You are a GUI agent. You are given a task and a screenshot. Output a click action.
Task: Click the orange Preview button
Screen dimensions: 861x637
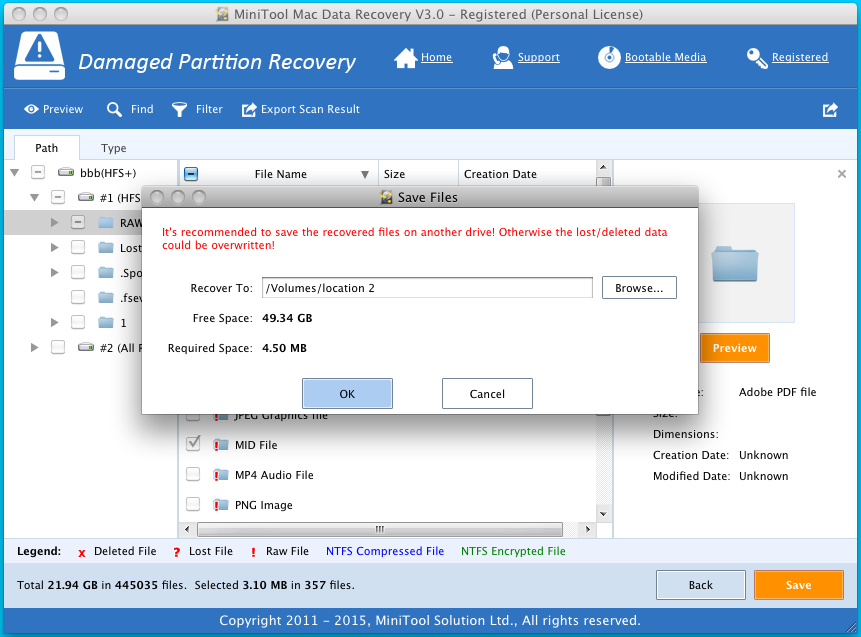735,348
